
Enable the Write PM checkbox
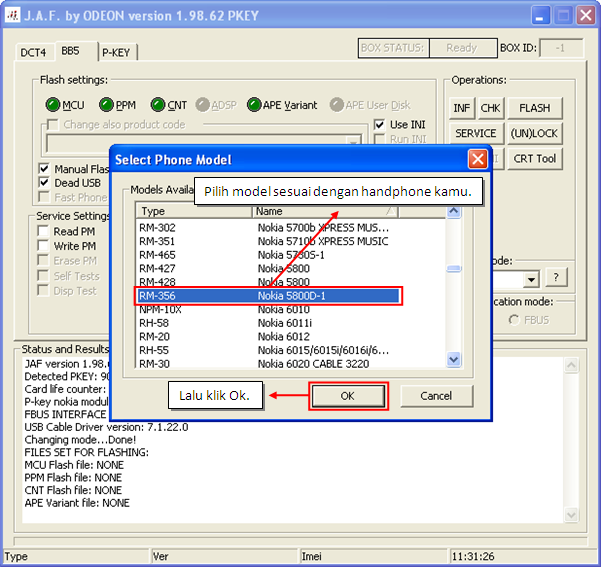[43, 246]
